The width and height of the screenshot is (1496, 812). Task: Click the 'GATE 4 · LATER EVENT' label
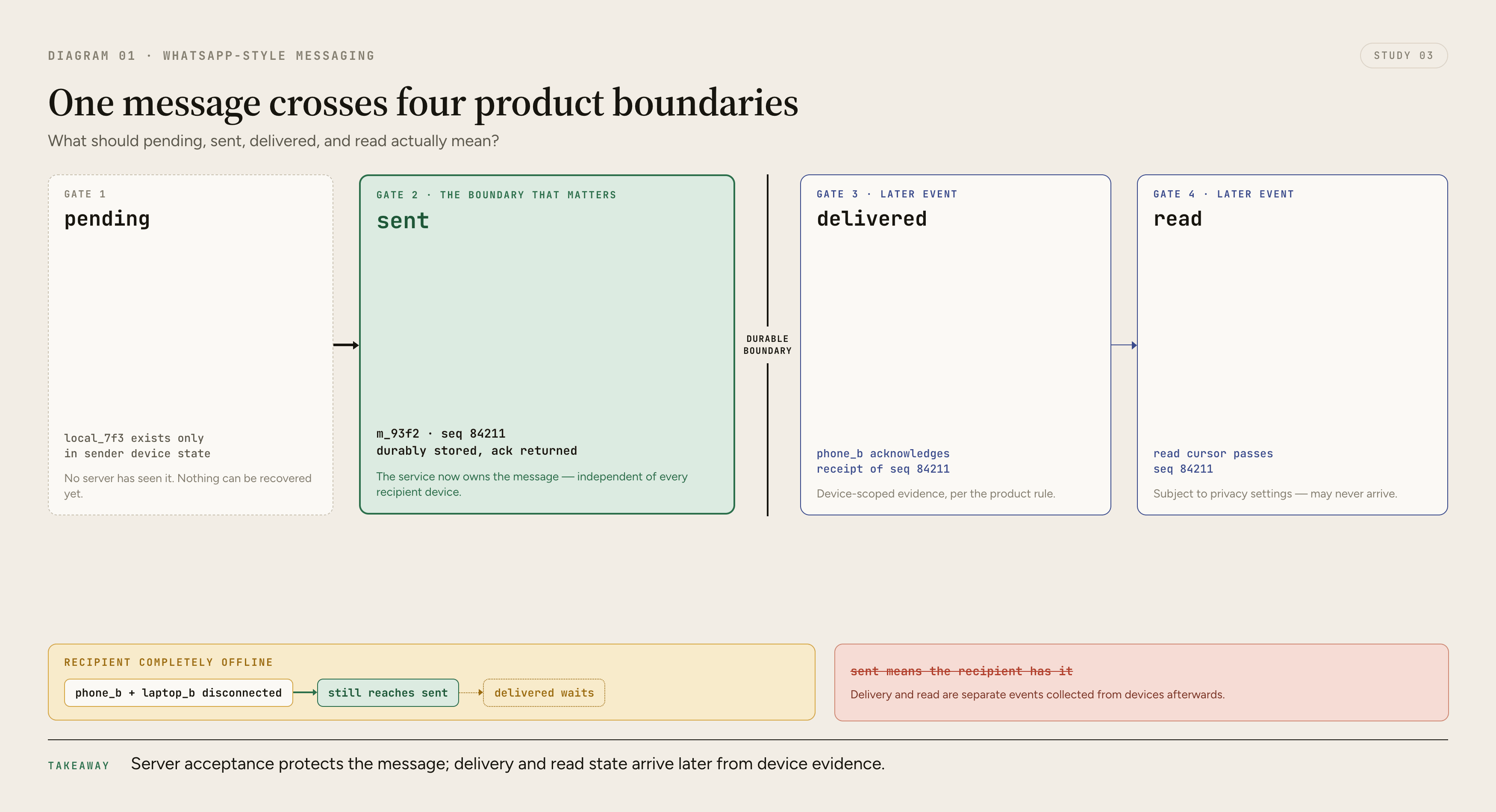[x=1224, y=194]
